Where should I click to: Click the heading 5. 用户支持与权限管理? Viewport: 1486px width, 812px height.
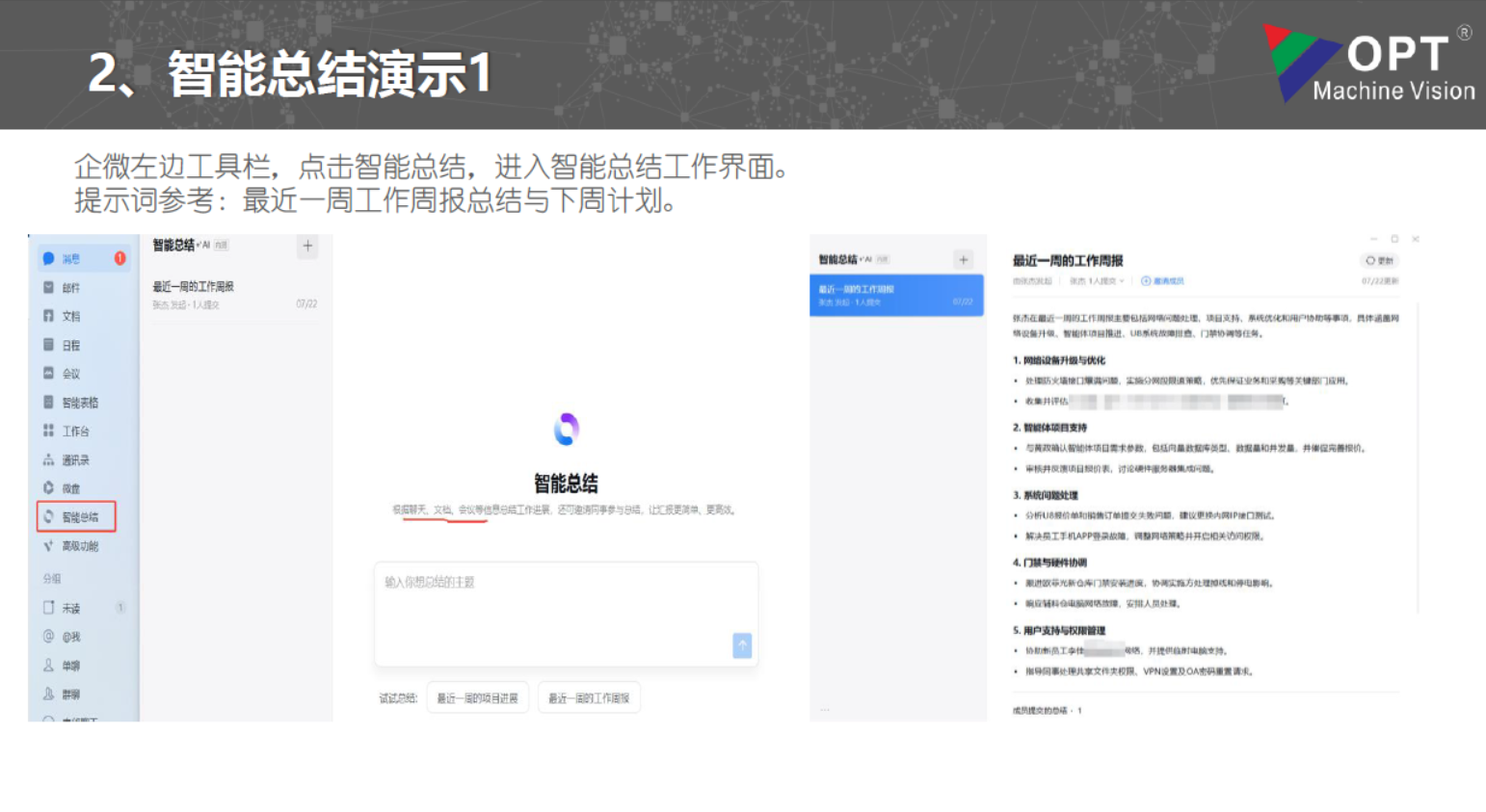click(1059, 631)
